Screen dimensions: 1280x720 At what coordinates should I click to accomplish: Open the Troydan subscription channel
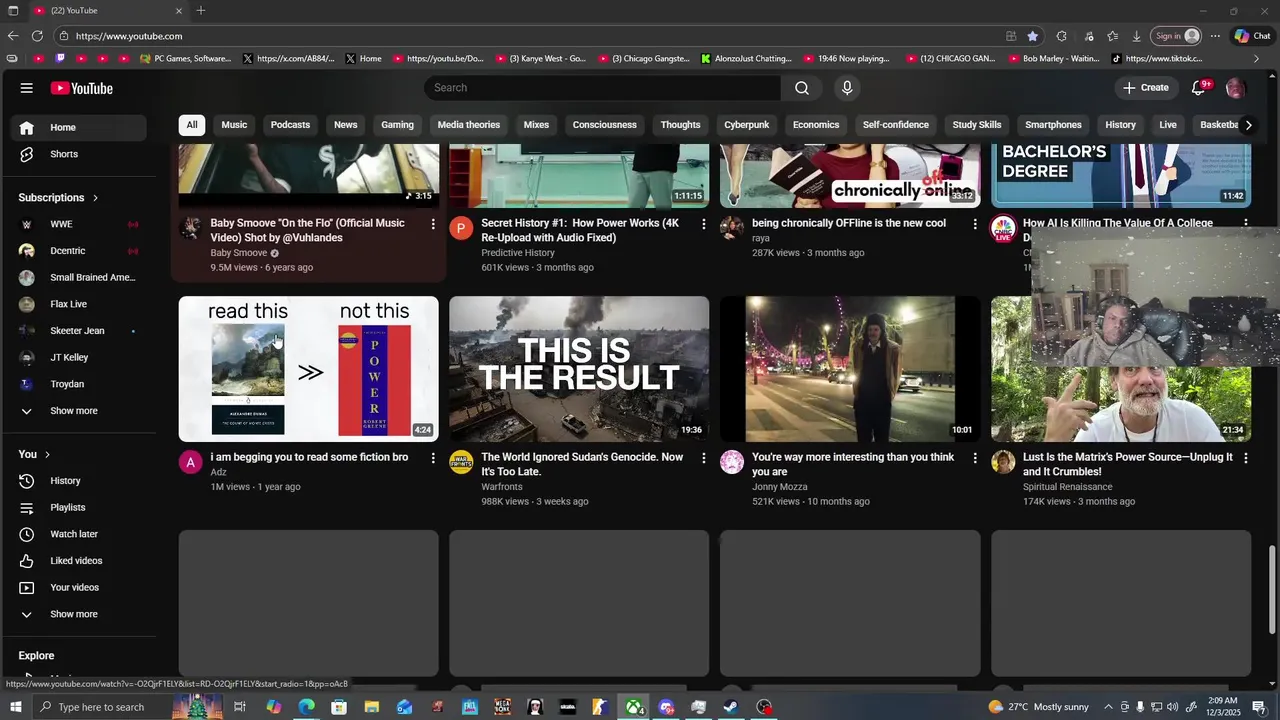[78, 384]
